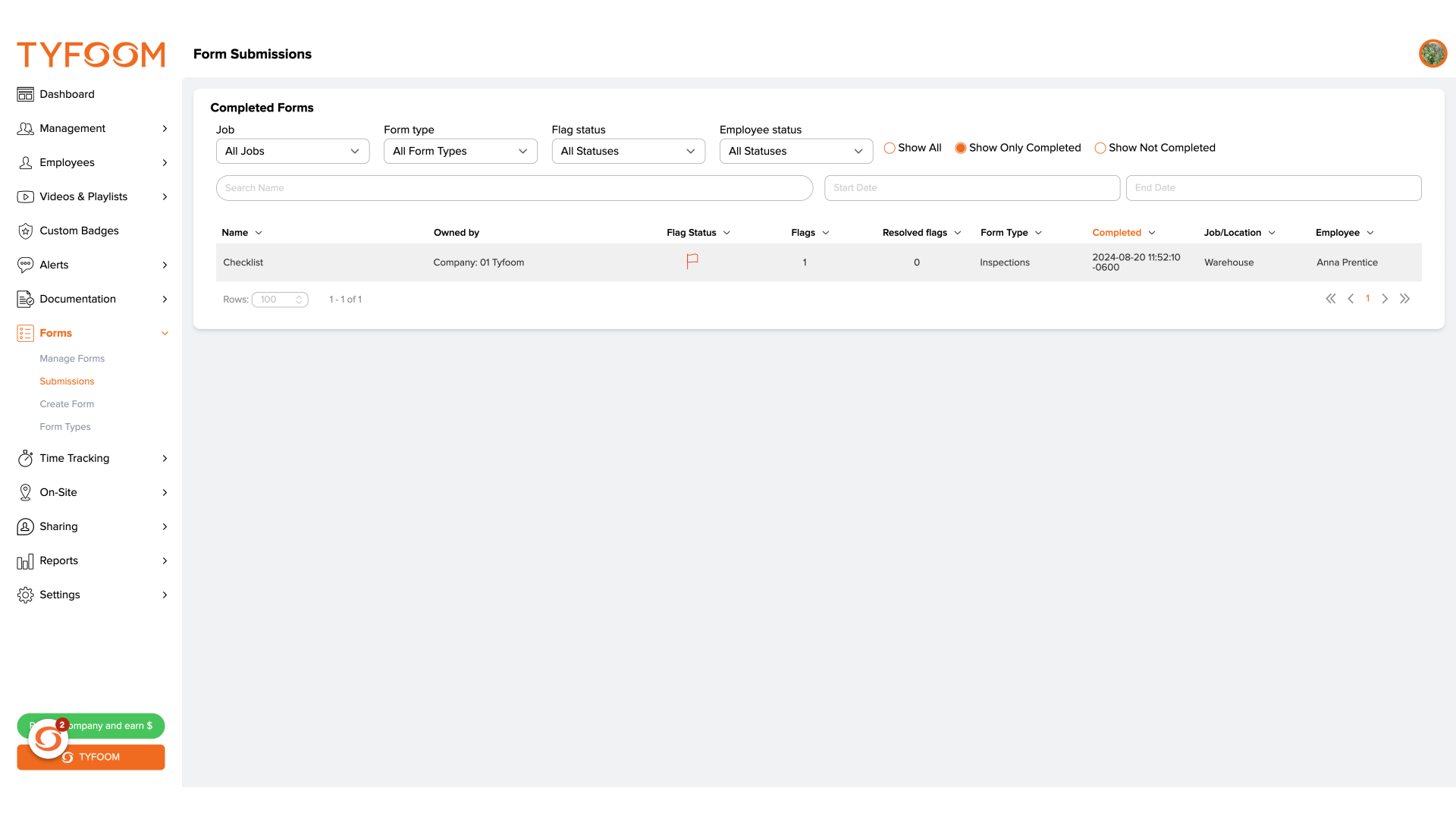Click the On-Site location pin icon
This screenshot has width=1456, height=819.
tap(25, 492)
